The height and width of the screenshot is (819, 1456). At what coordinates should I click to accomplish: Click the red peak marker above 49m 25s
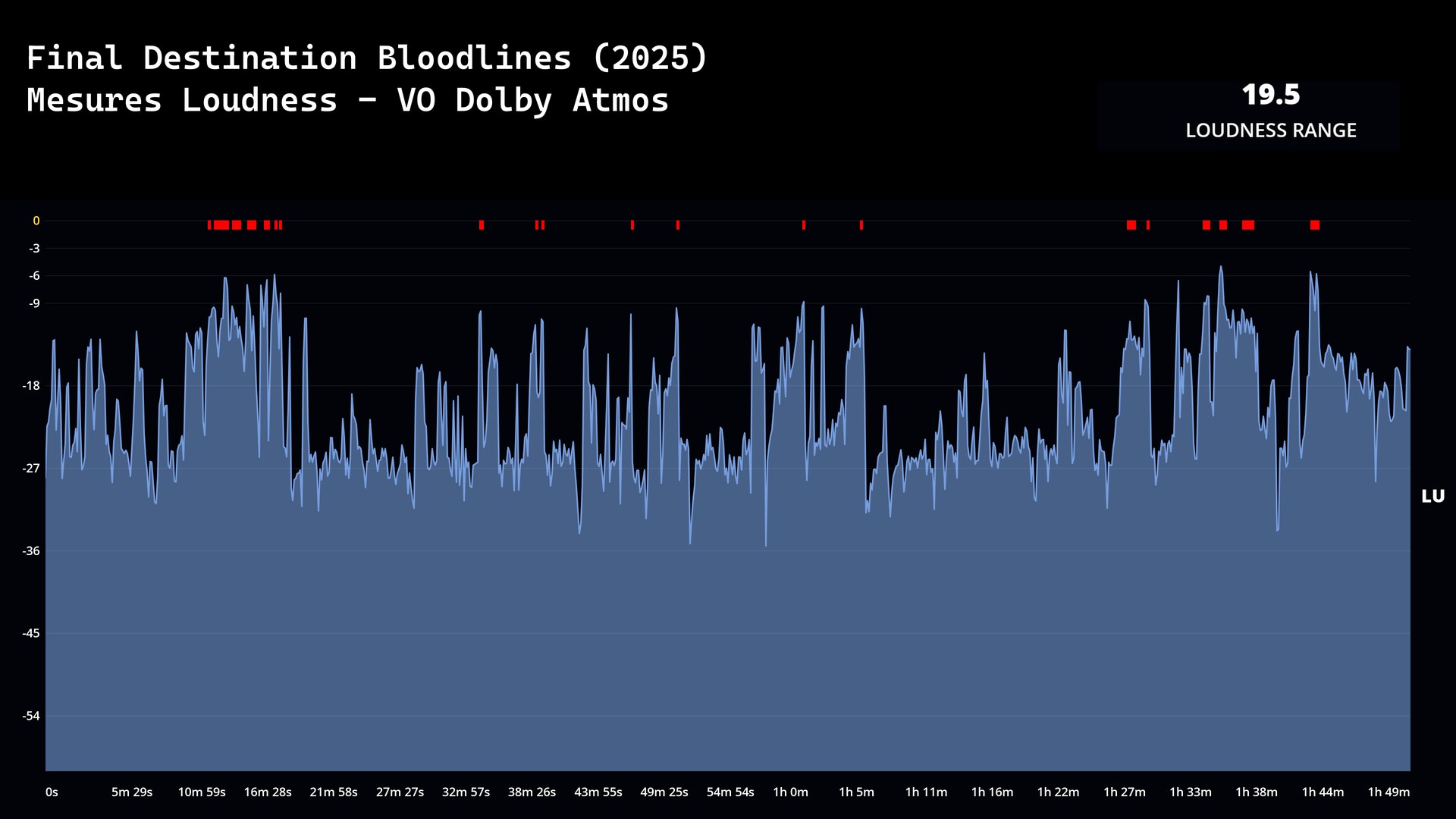click(x=678, y=225)
